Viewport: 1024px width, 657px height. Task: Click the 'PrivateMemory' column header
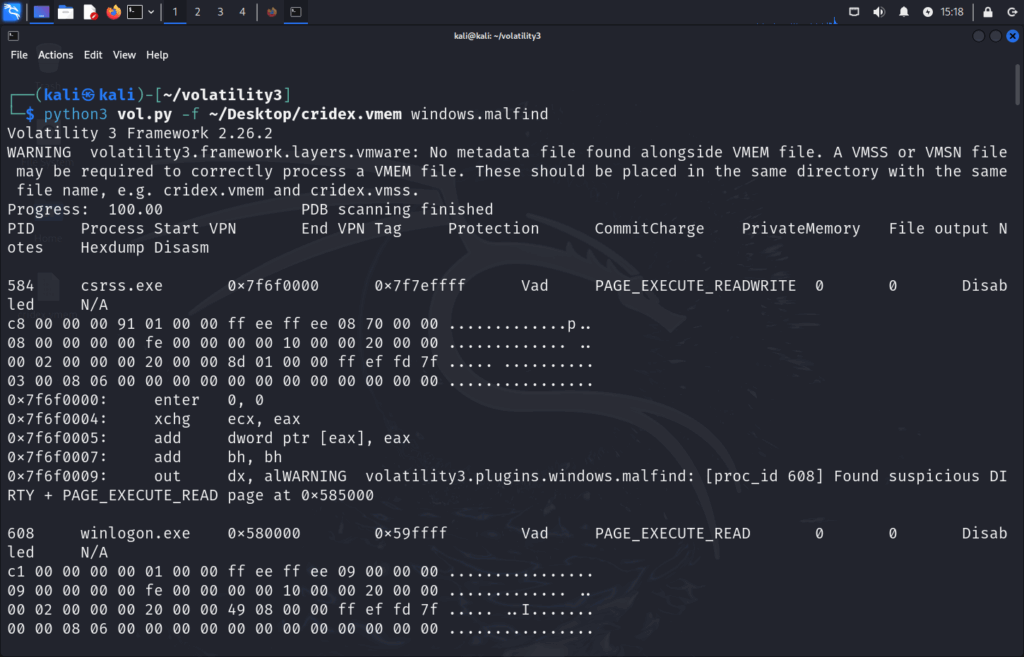[x=801, y=229]
